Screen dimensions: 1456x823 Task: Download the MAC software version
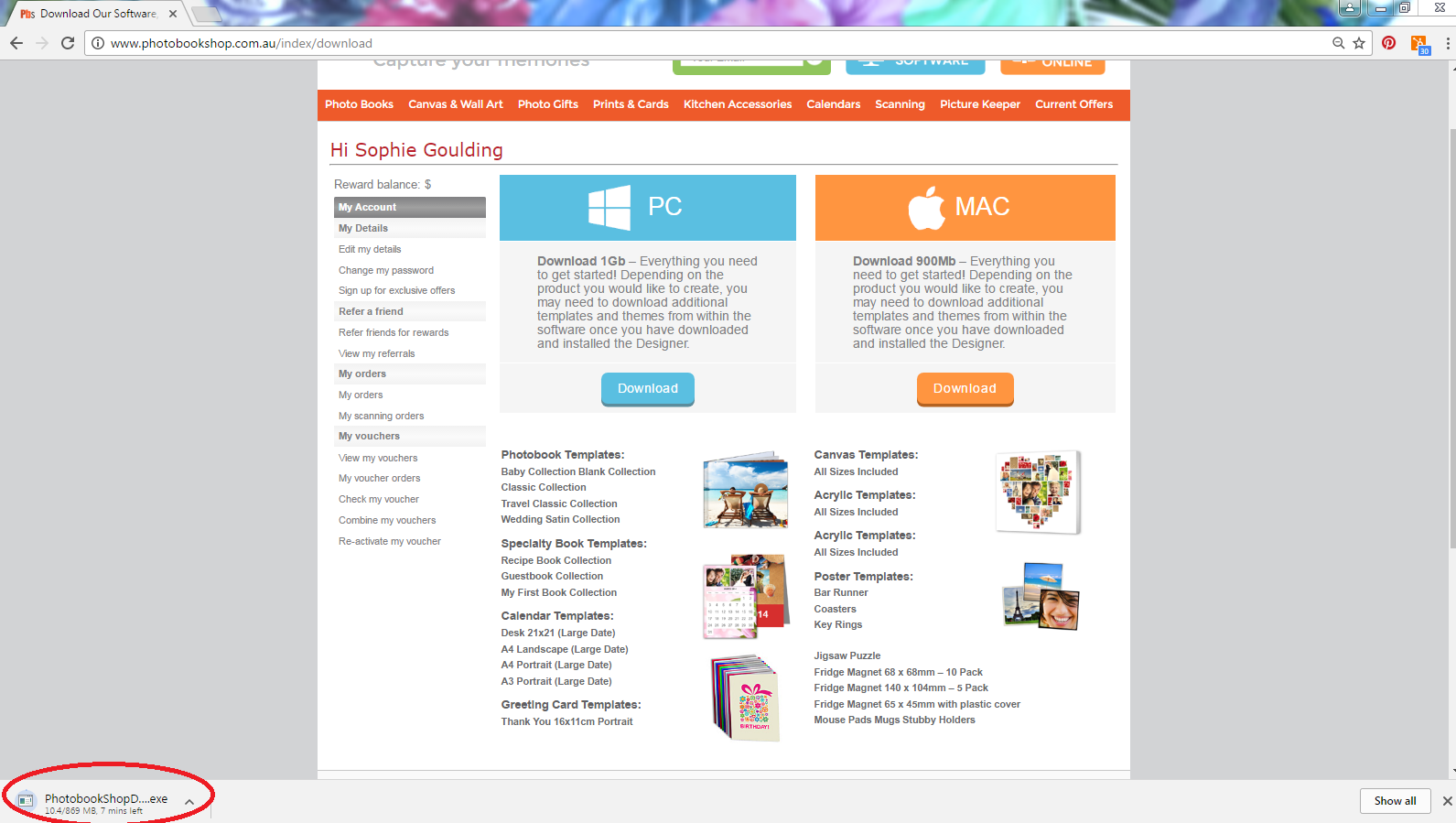[x=965, y=389]
